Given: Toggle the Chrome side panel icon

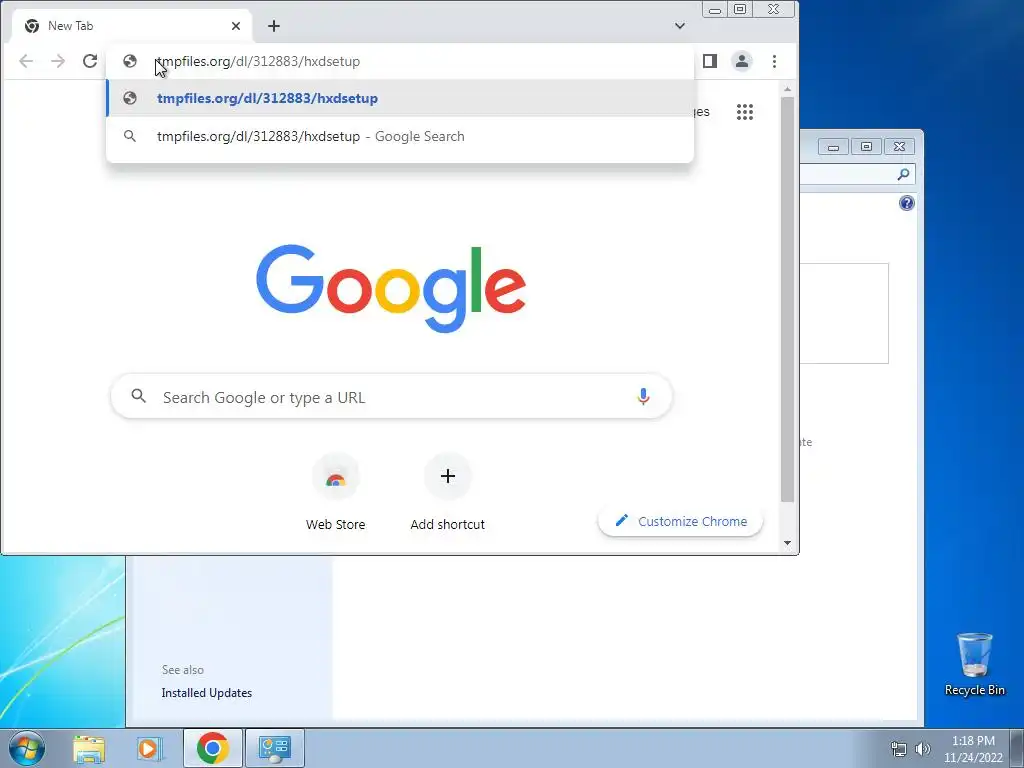Looking at the screenshot, I should [x=710, y=61].
